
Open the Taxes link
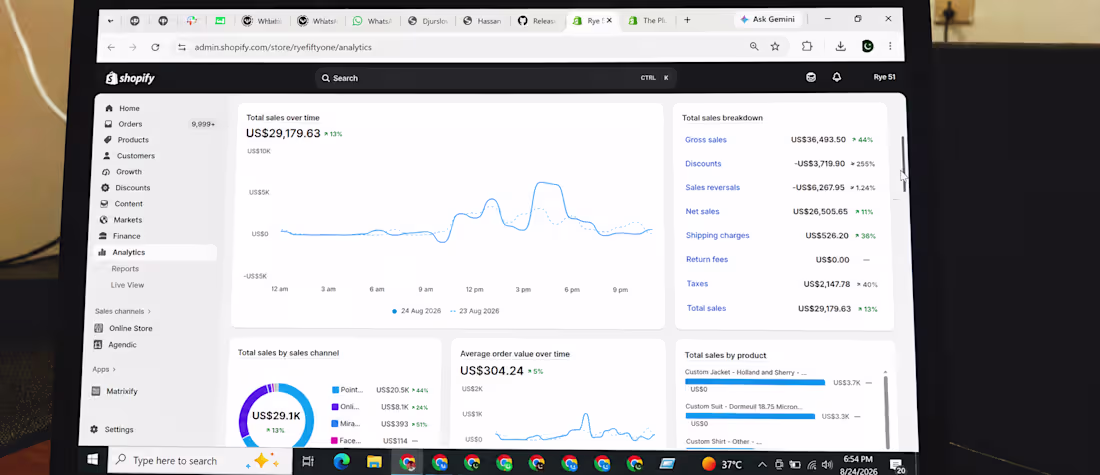(697, 283)
